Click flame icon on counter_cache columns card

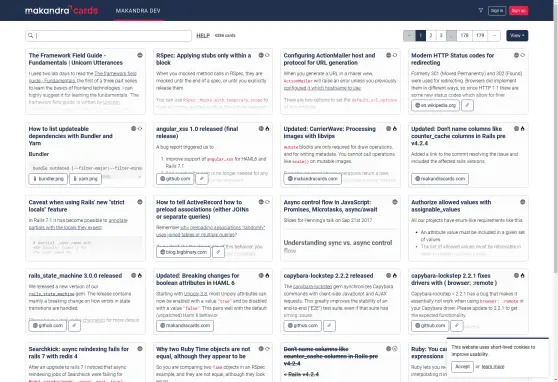522,129
